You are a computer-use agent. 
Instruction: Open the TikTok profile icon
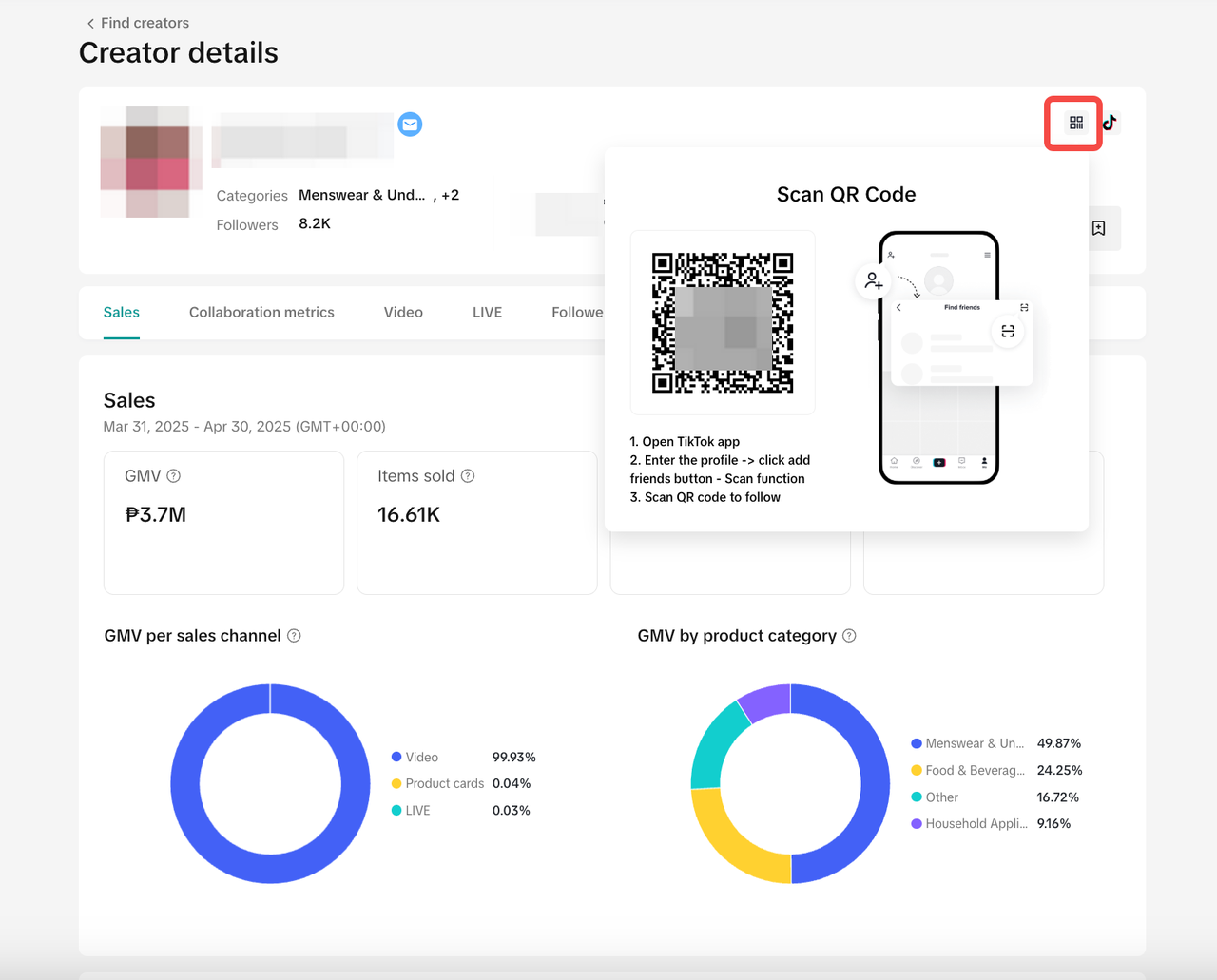click(x=1110, y=123)
